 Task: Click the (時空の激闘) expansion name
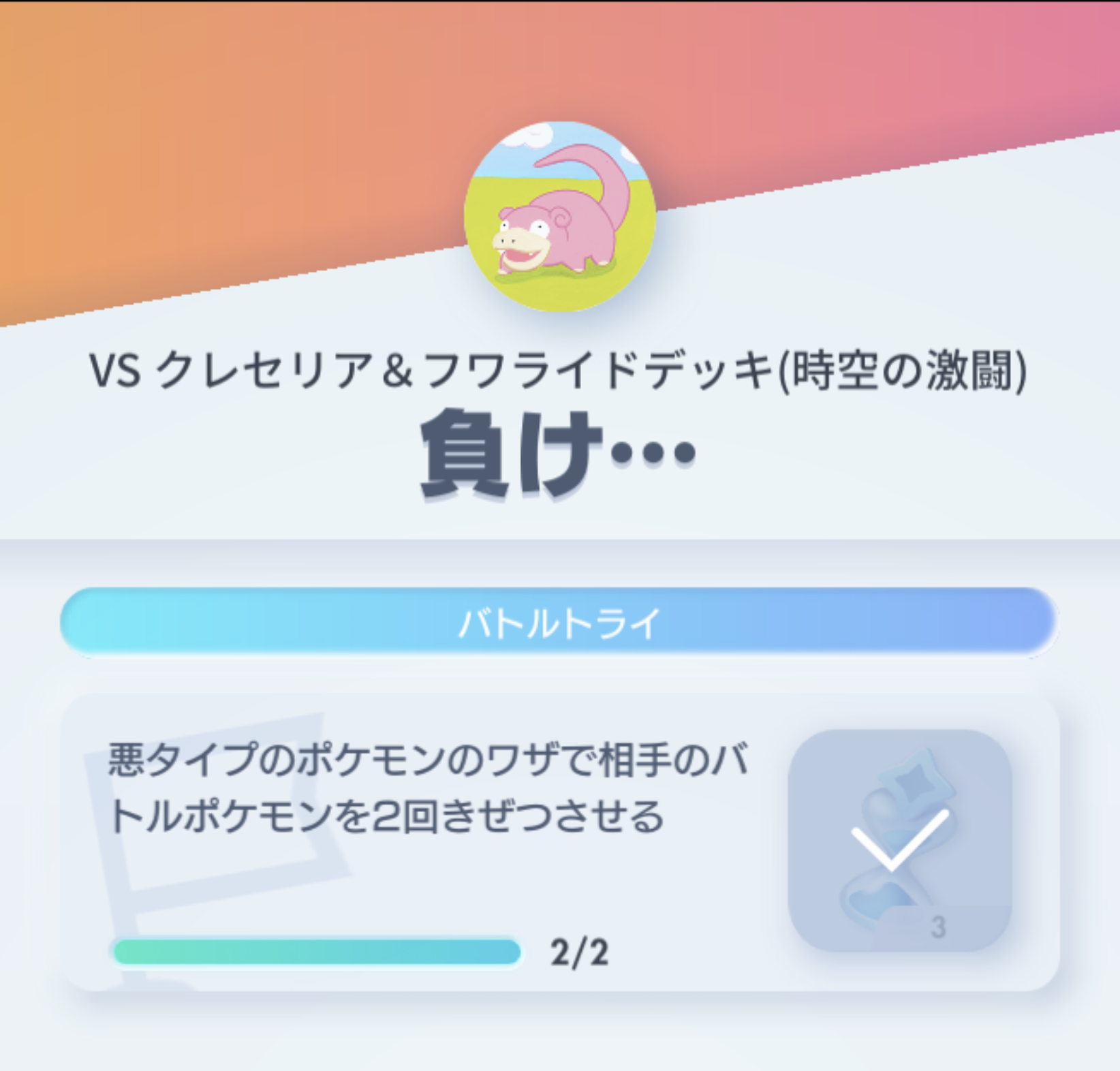pos(903,371)
